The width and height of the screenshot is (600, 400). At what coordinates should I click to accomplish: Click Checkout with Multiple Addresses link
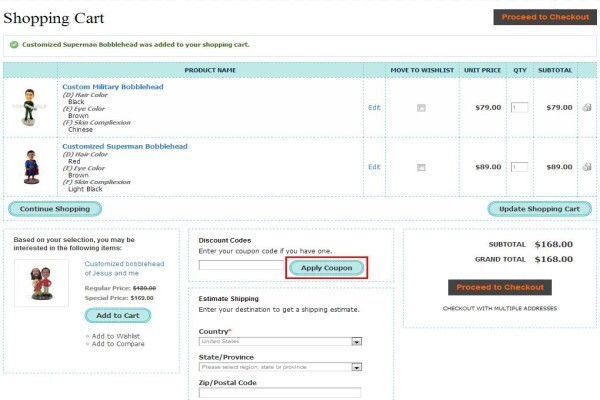coord(500,308)
